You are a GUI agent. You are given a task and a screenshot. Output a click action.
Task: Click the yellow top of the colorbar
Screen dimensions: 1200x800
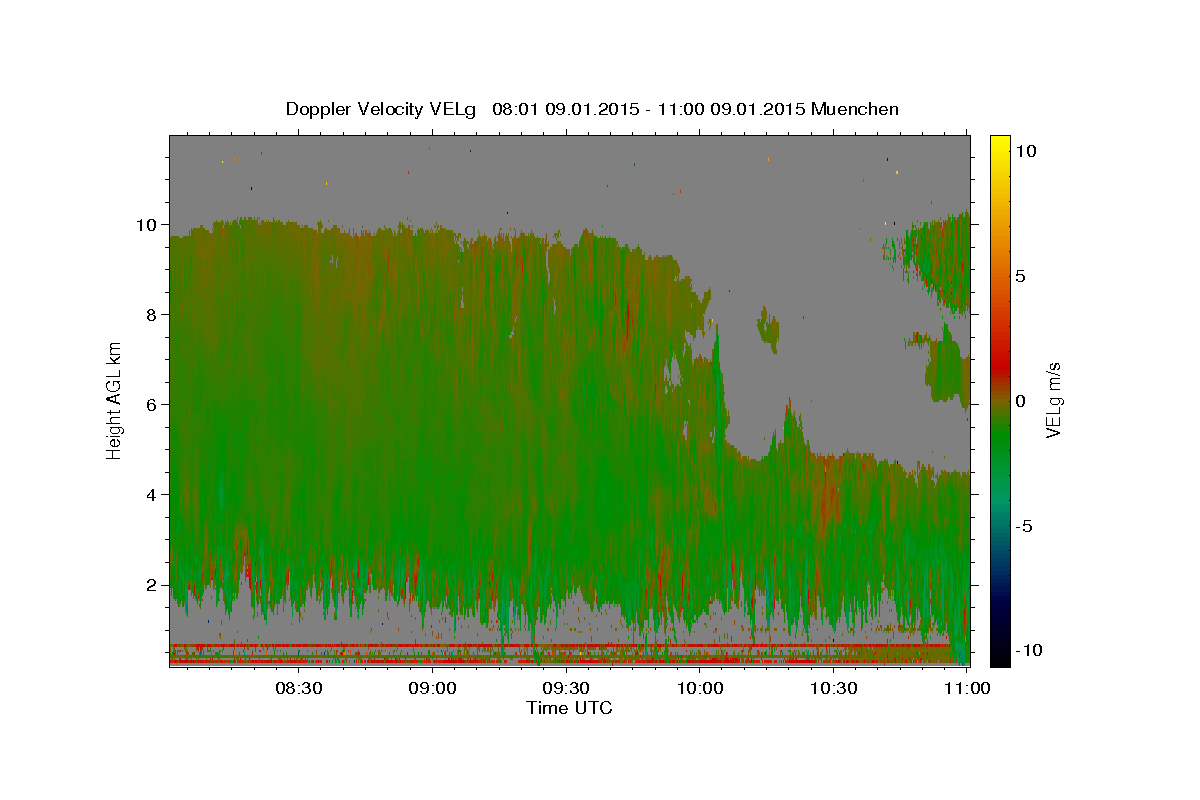point(1000,145)
